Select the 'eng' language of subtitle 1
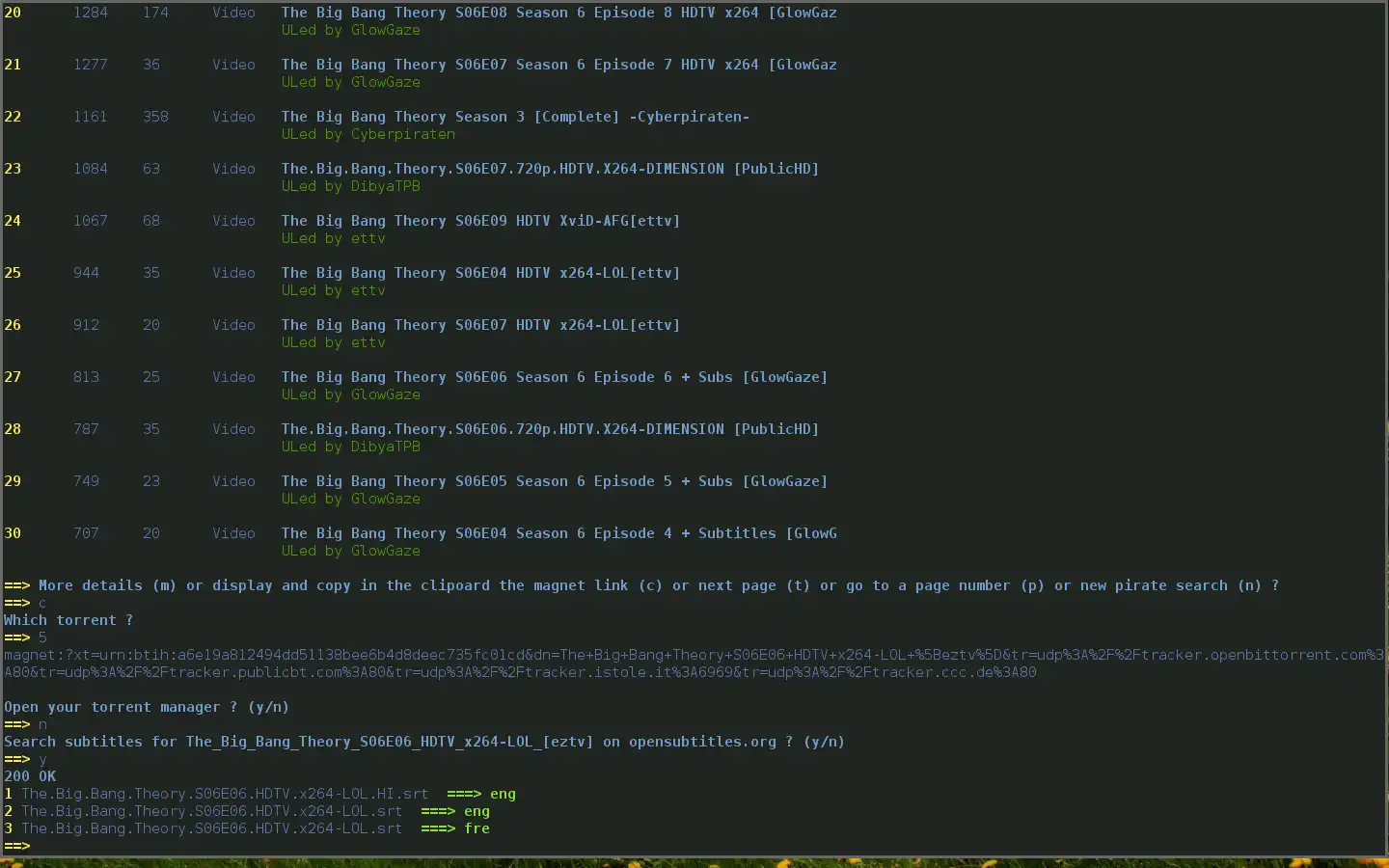Viewport: 1389px width, 868px height. pyautogui.click(x=503, y=794)
